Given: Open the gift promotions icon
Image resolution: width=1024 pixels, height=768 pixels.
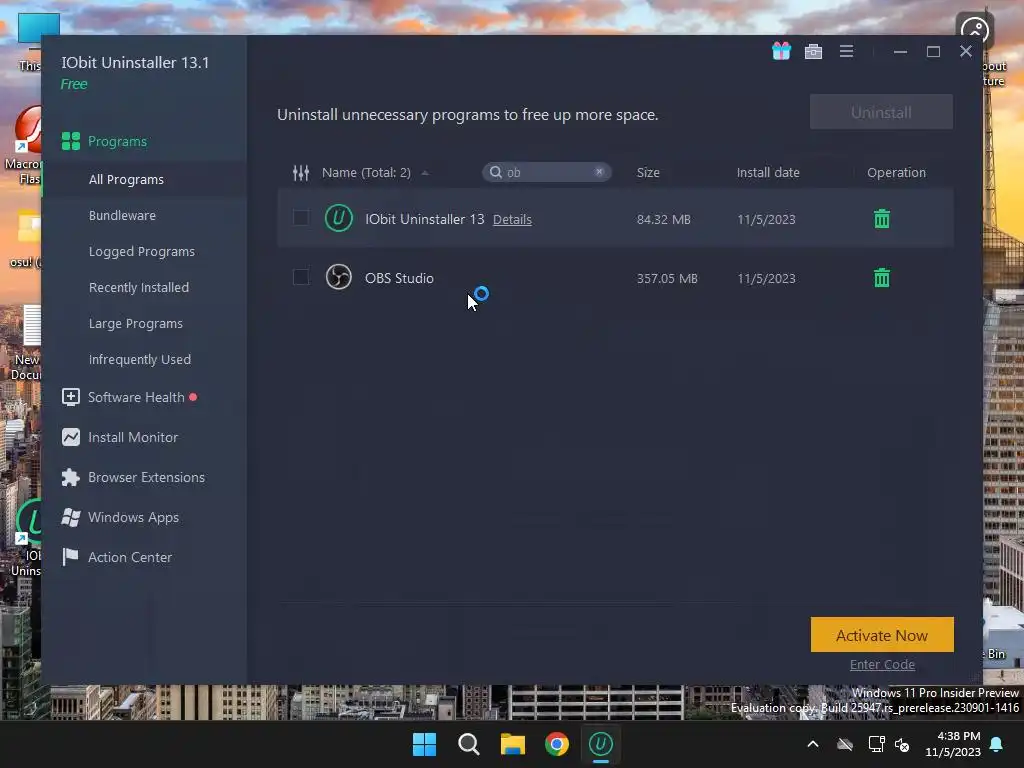Looking at the screenshot, I should pos(781,51).
